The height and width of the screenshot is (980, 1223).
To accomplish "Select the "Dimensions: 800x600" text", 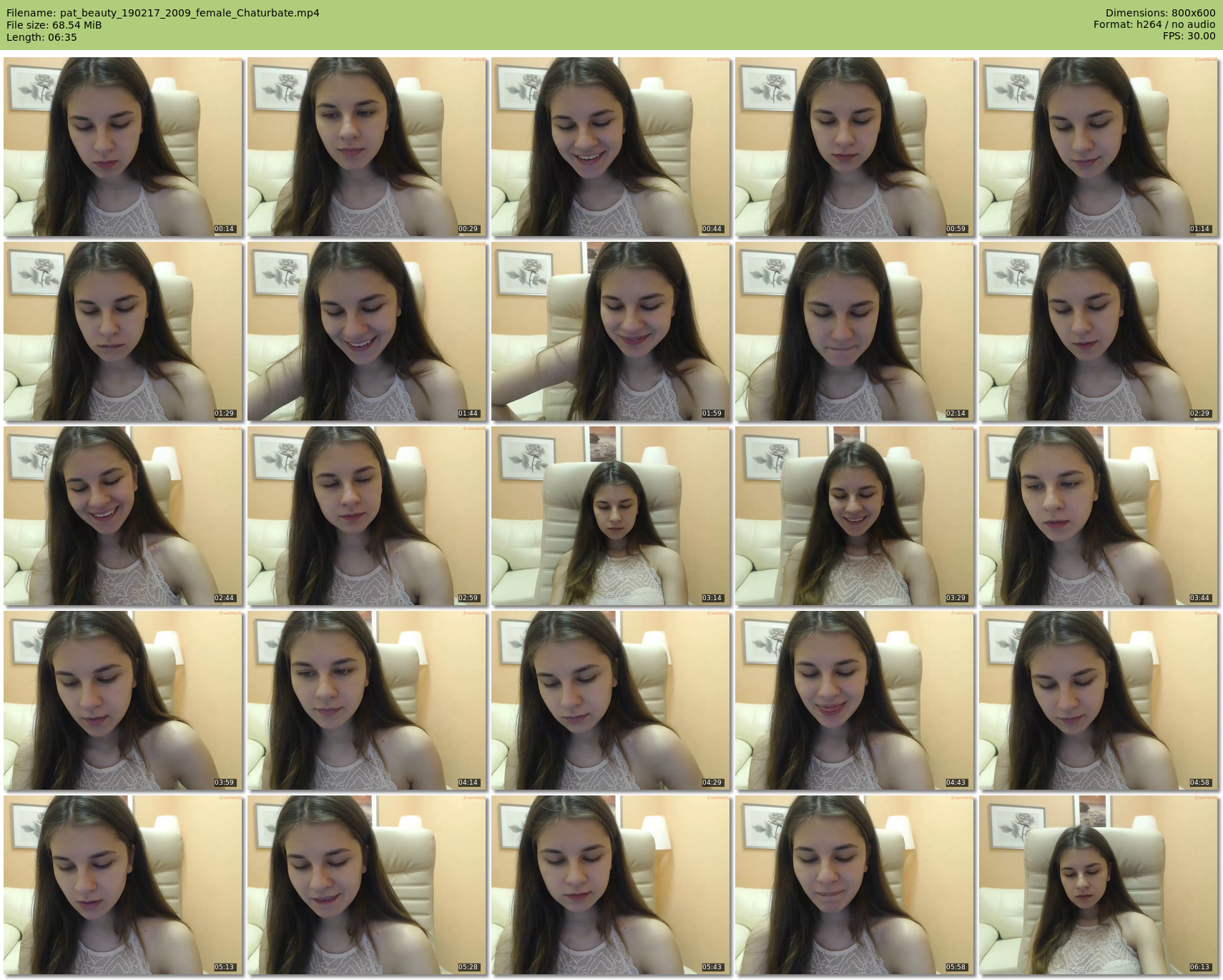I will click(x=1160, y=13).
